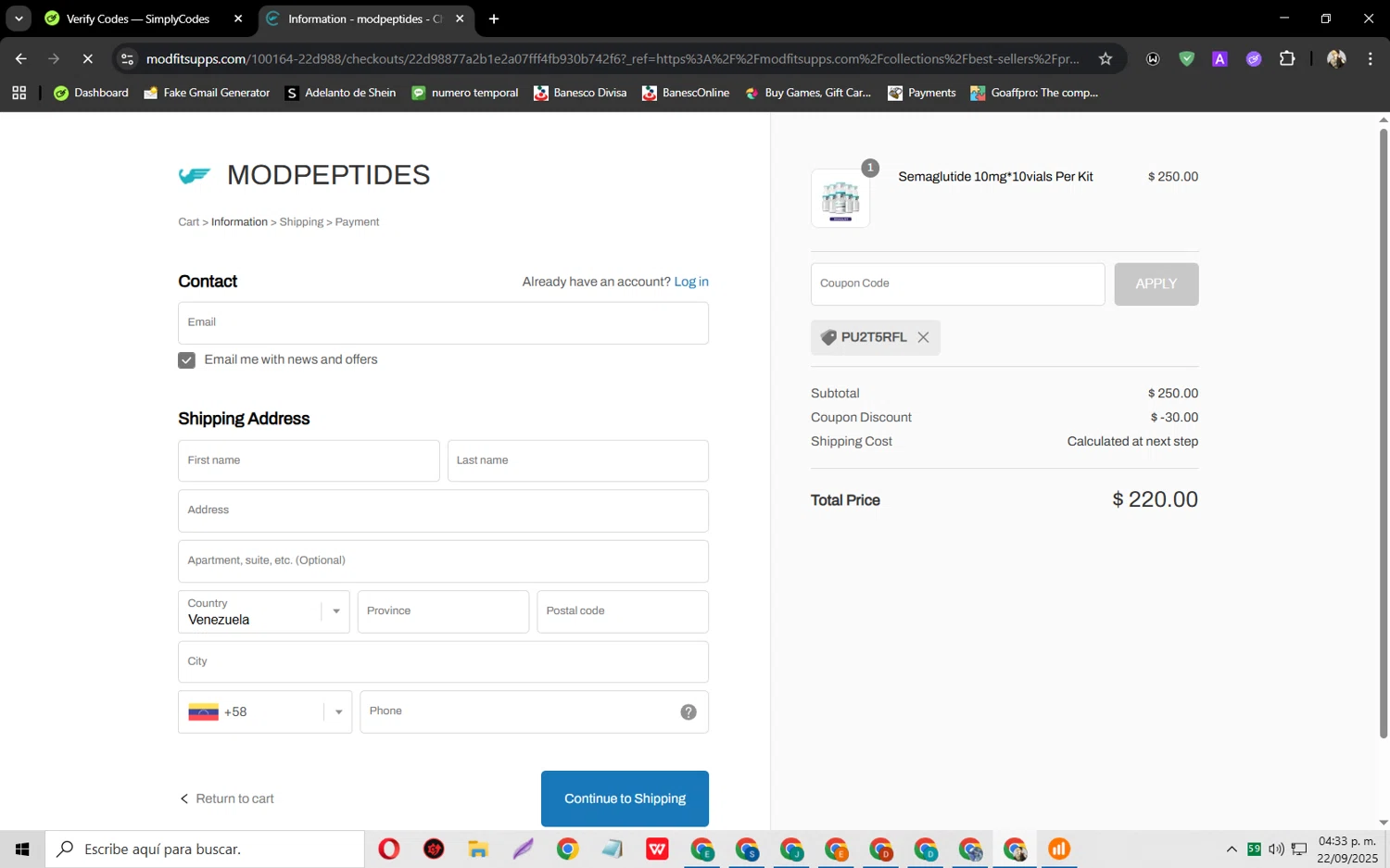Viewport: 1390px width, 868px height.
Task: Open the Country dropdown showing Venezuela
Action: tap(264, 611)
